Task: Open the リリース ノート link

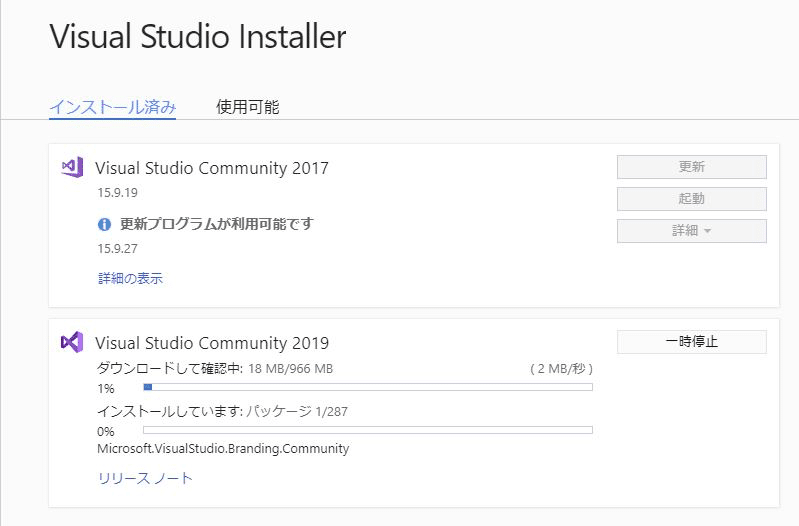Action: pyautogui.click(x=145, y=478)
